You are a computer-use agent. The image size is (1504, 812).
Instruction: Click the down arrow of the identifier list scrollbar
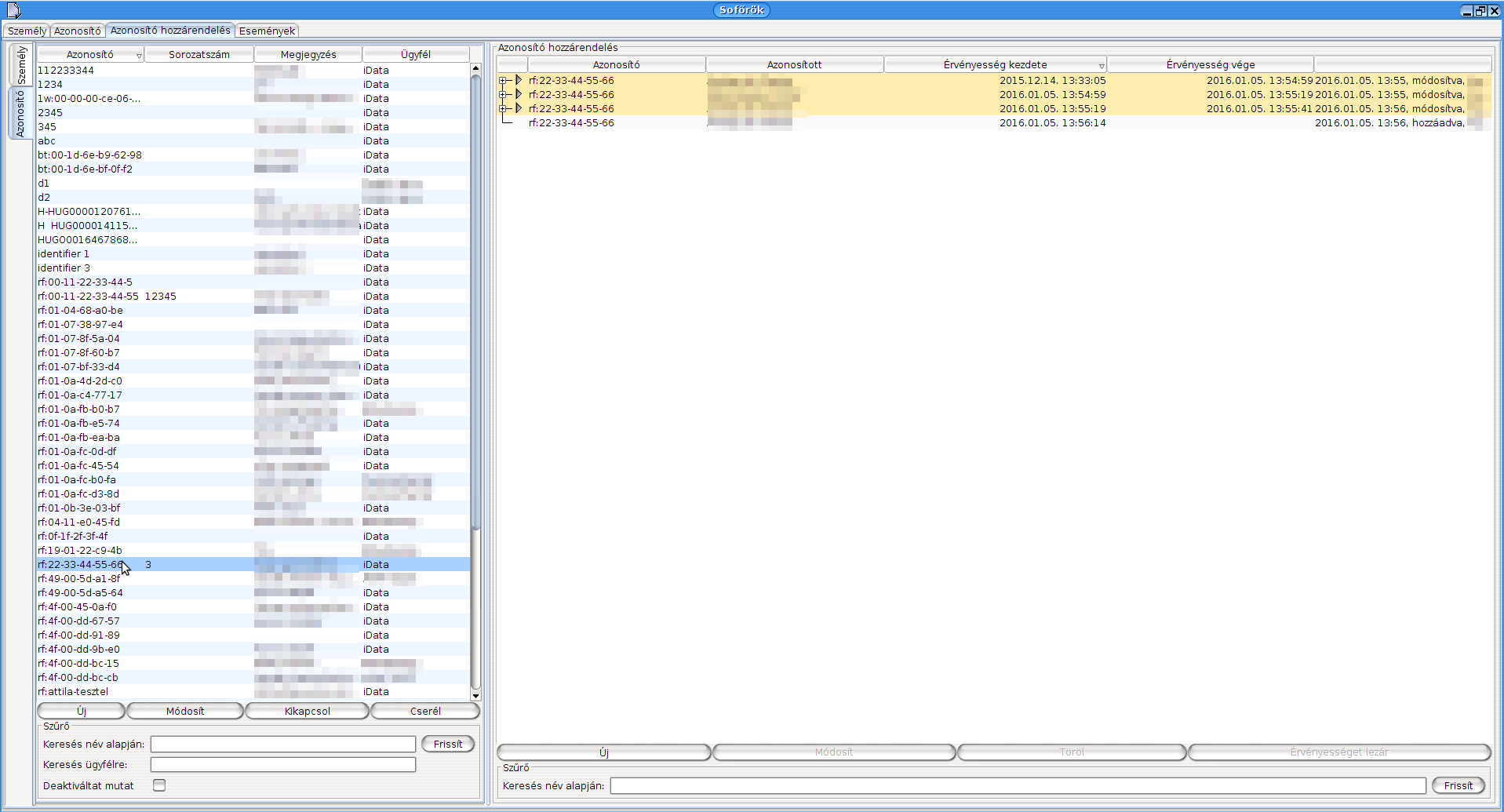[475, 696]
